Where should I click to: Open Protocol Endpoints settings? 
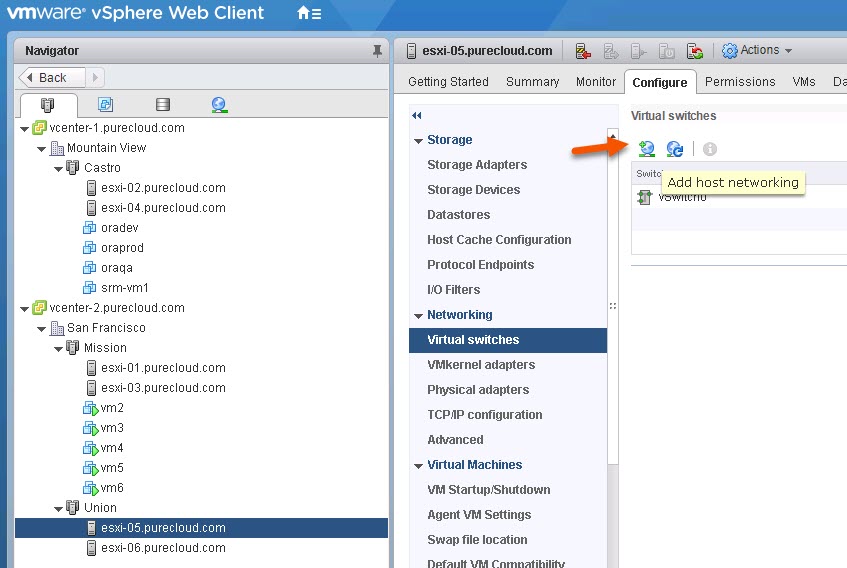coord(481,265)
